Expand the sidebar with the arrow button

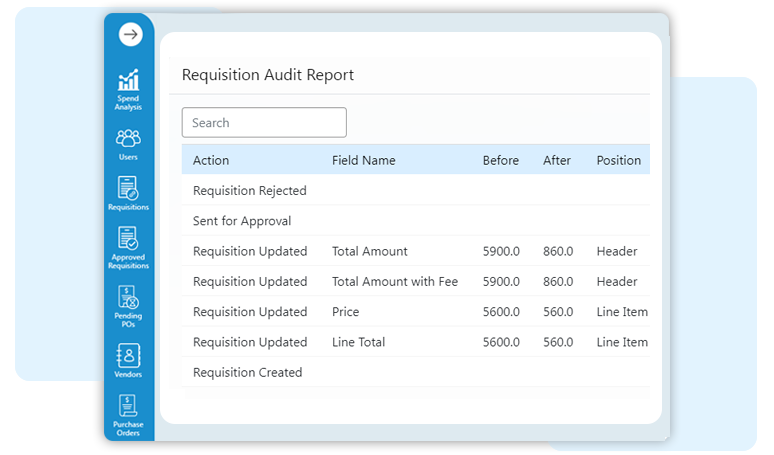(129, 35)
